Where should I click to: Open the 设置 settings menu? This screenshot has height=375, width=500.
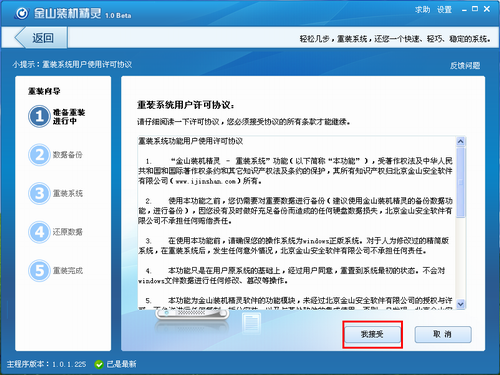[x=444, y=10]
